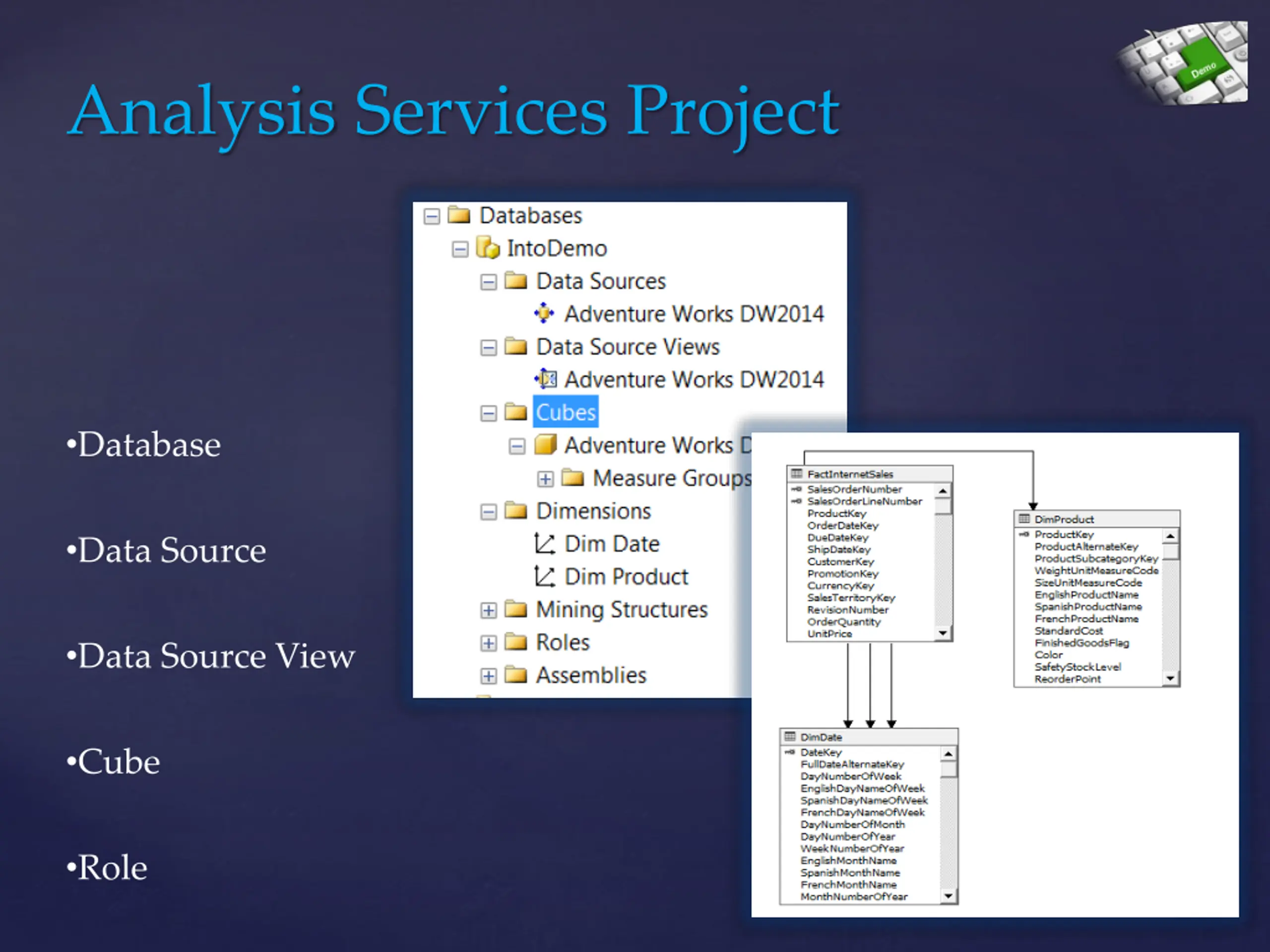The image size is (1270, 952).
Task: Click the Mining Structures folder icon
Action: click(515, 609)
